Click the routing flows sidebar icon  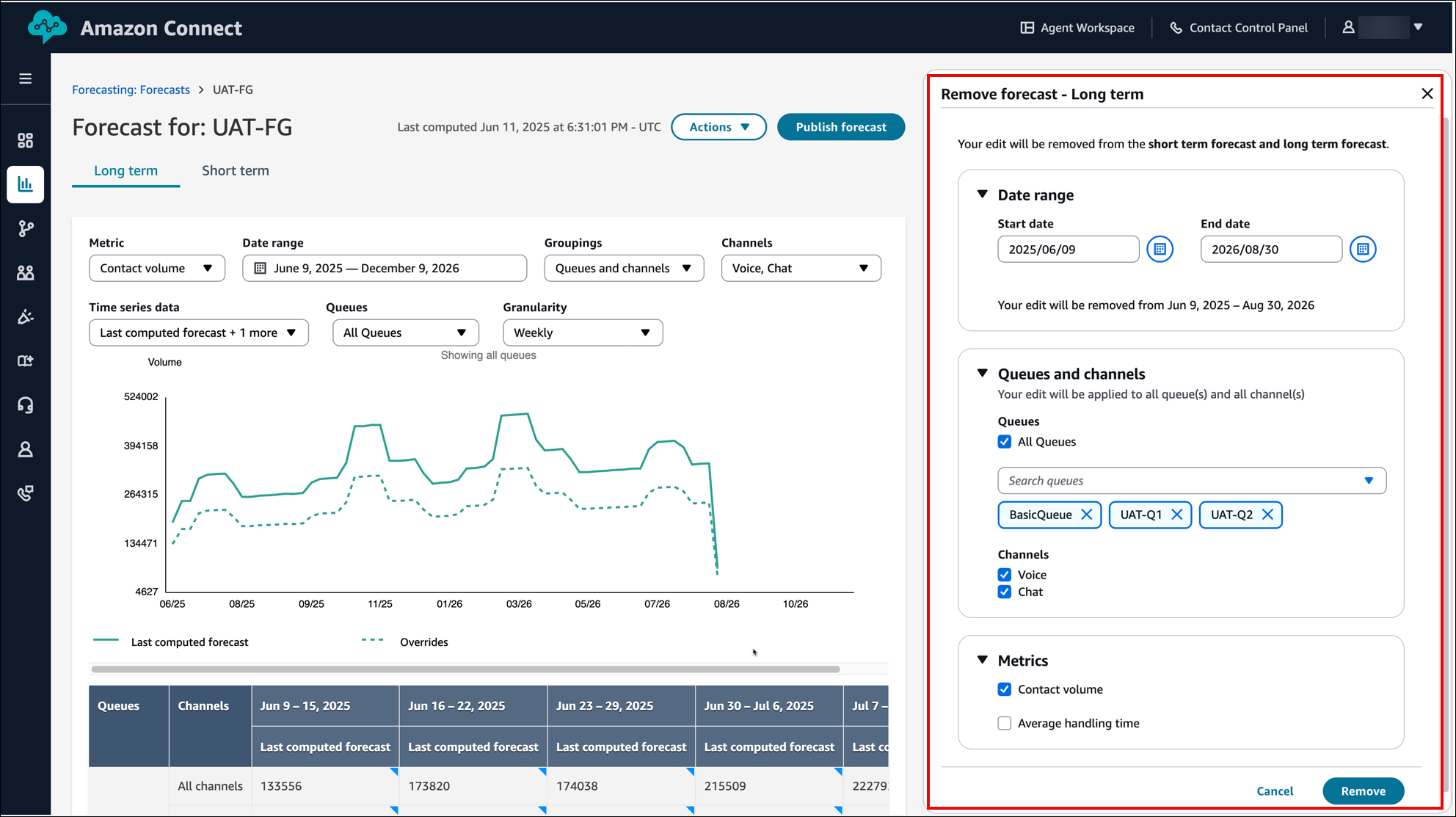[x=25, y=228]
